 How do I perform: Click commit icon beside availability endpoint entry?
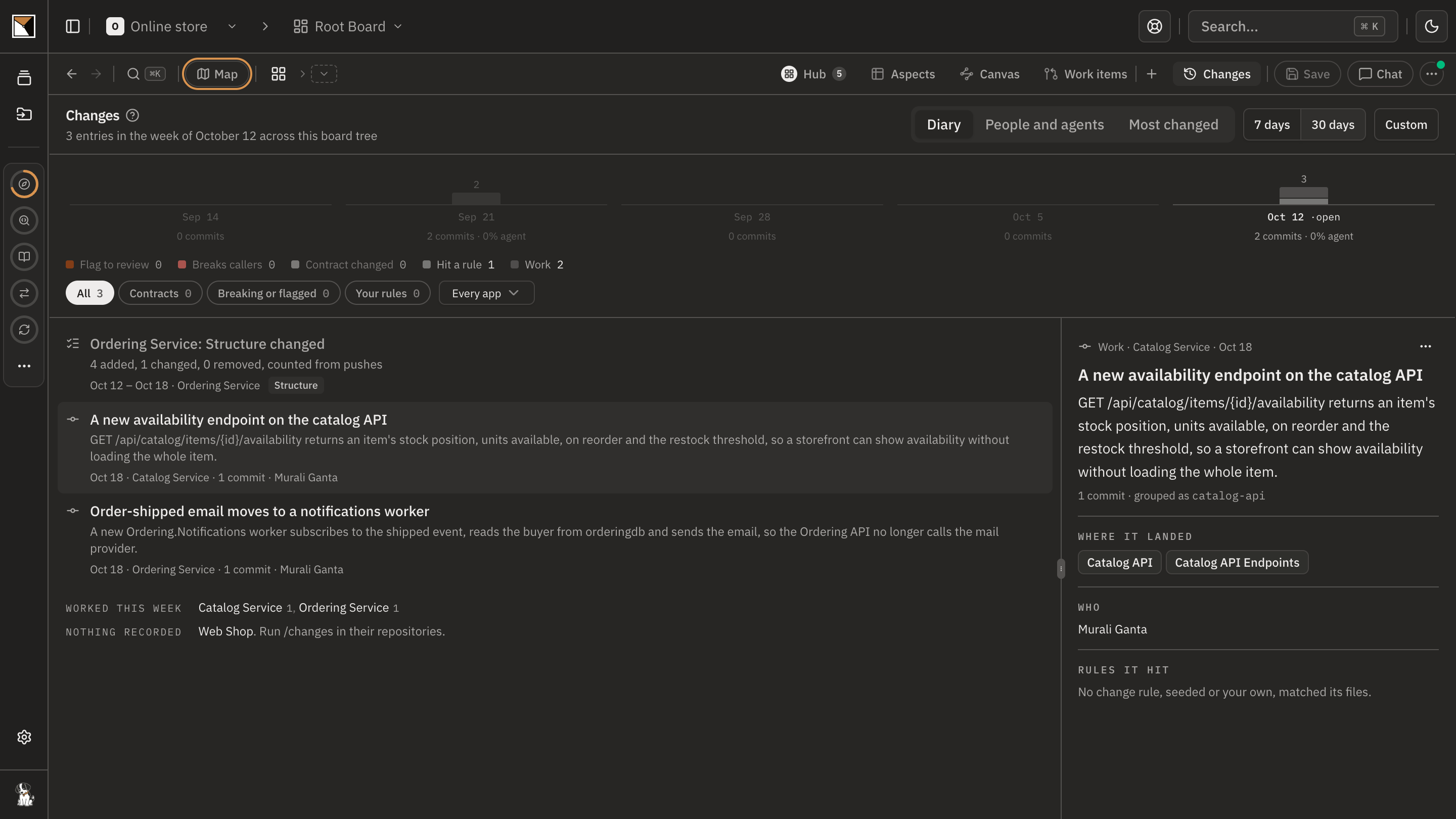click(73, 420)
